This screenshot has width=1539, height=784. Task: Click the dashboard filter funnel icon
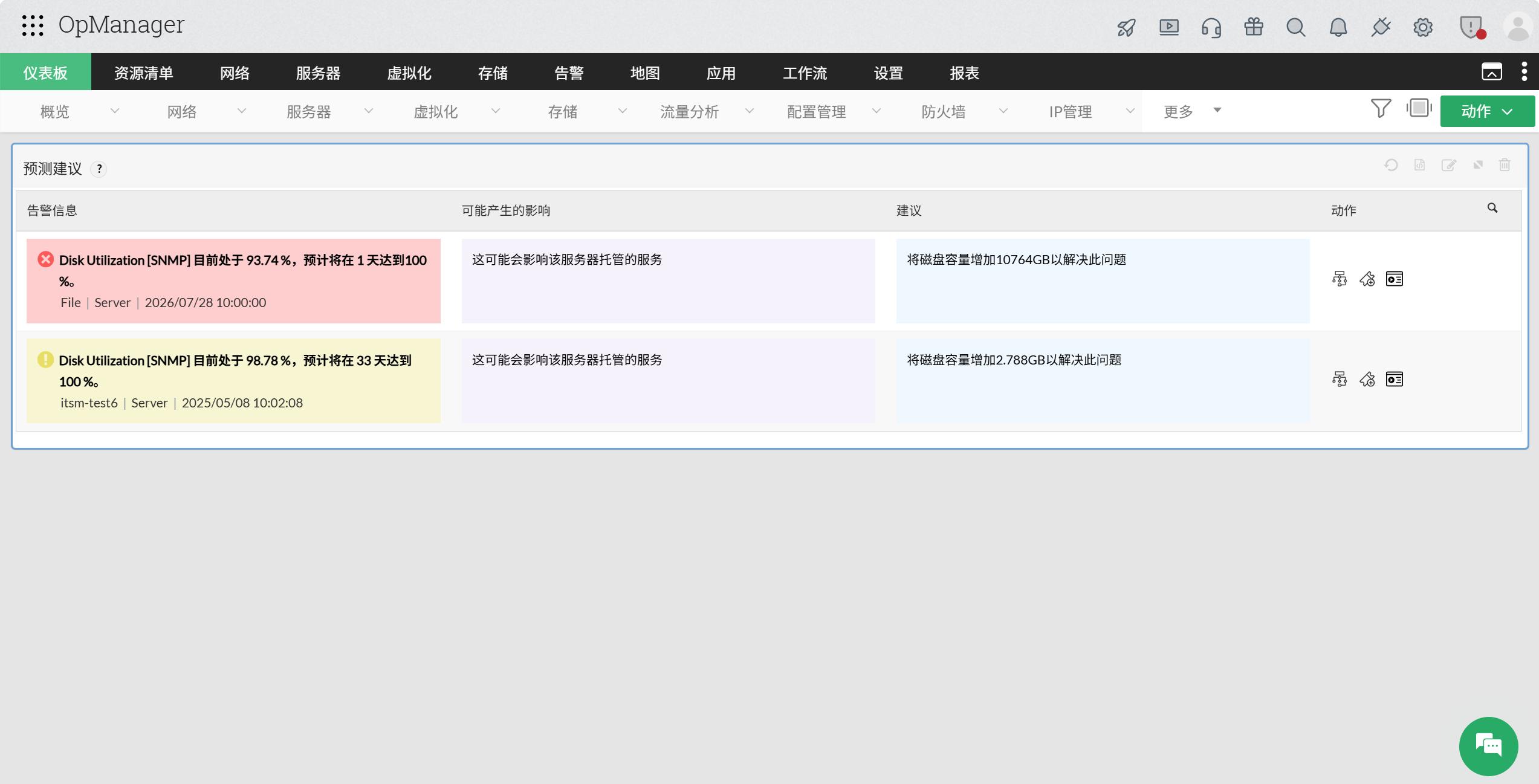[x=1381, y=109]
